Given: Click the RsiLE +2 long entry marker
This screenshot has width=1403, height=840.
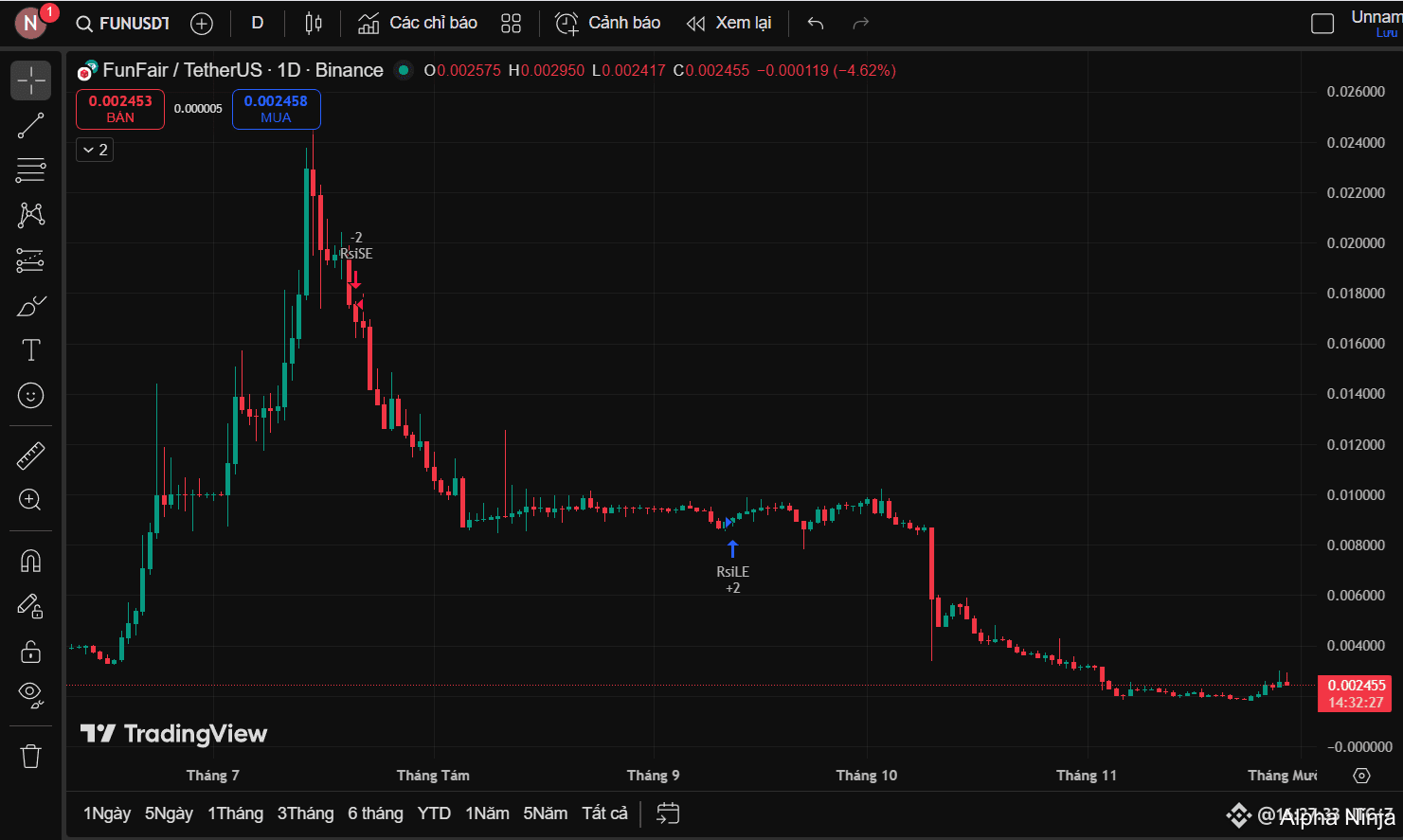Looking at the screenshot, I should click(x=732, y=568).
